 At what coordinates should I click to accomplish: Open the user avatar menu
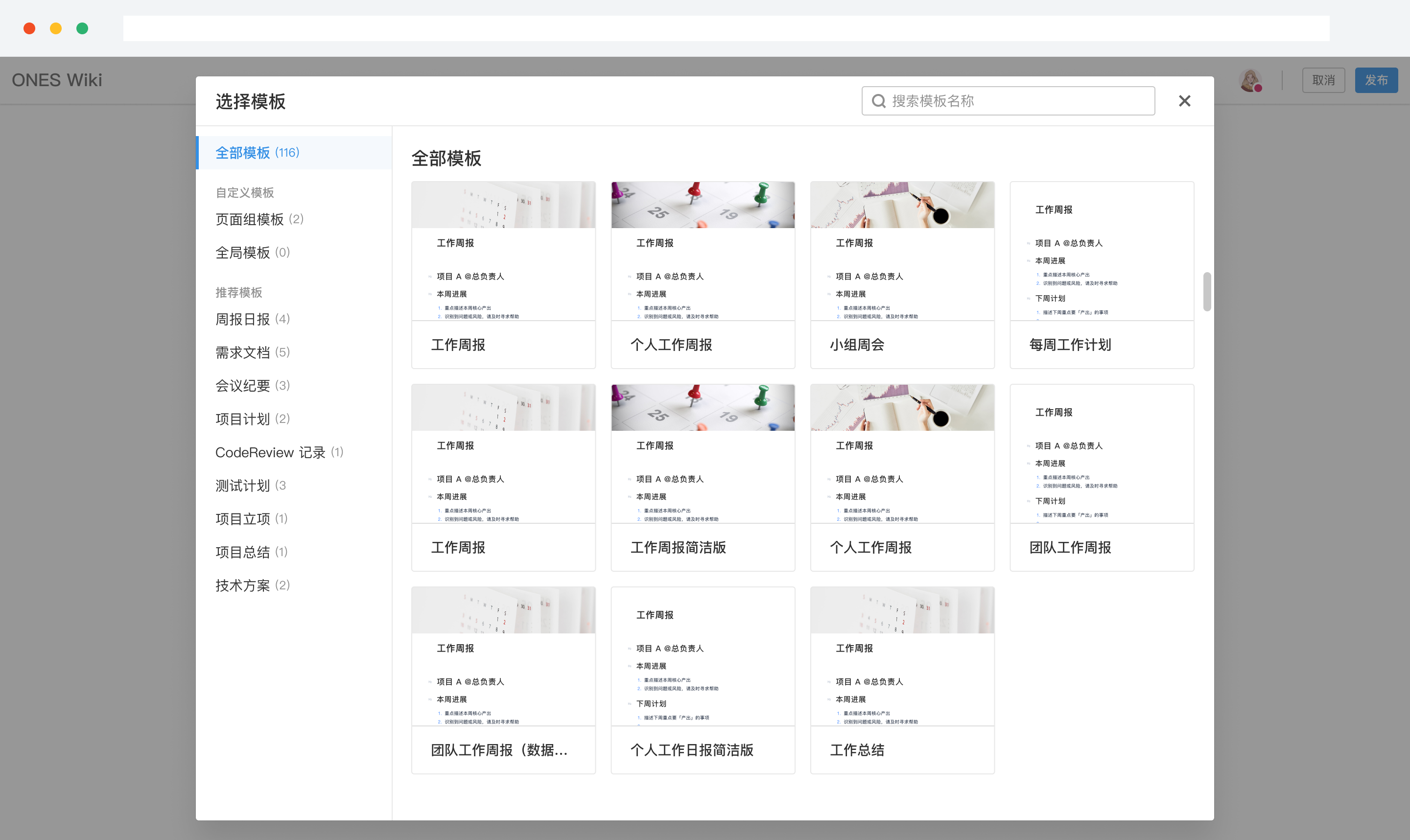click(1250, 80)
